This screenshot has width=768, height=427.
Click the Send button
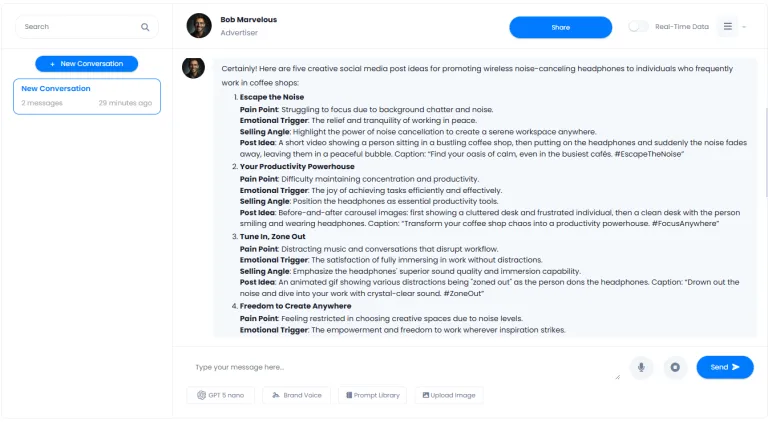[x=725, y=367]
